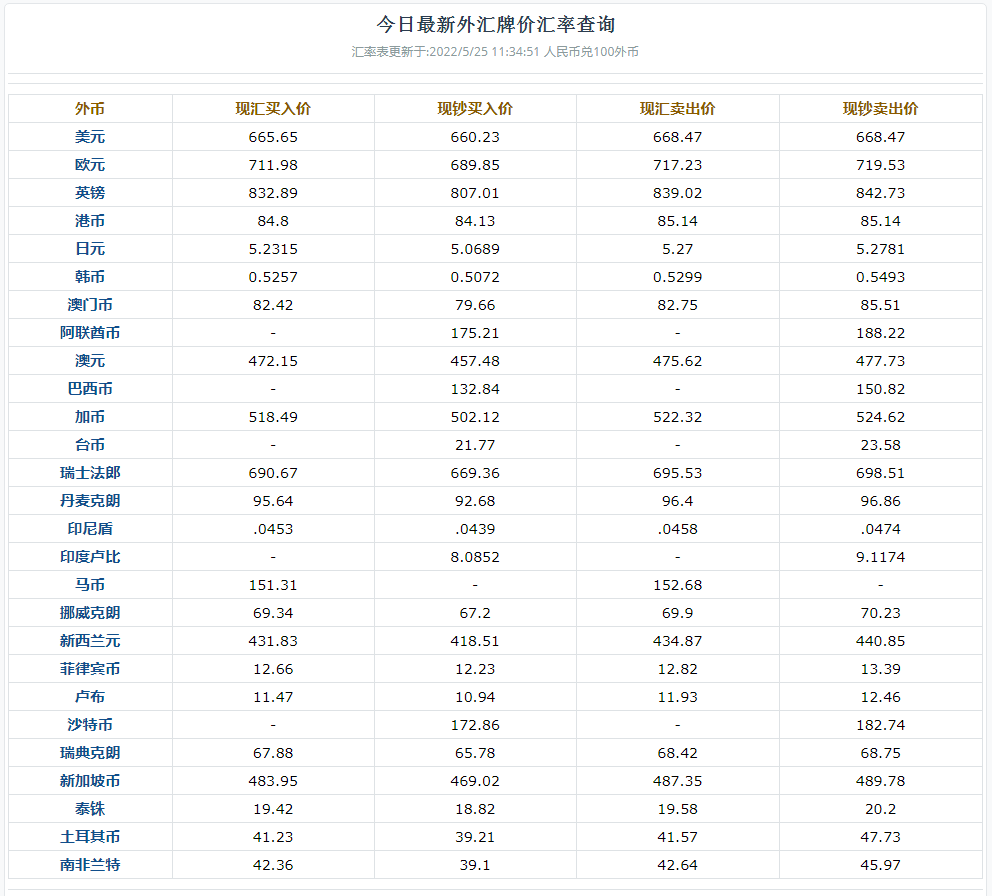Open the 韩币 currency link
This screenshot has height=896, width=992.
tap(90, 277)
